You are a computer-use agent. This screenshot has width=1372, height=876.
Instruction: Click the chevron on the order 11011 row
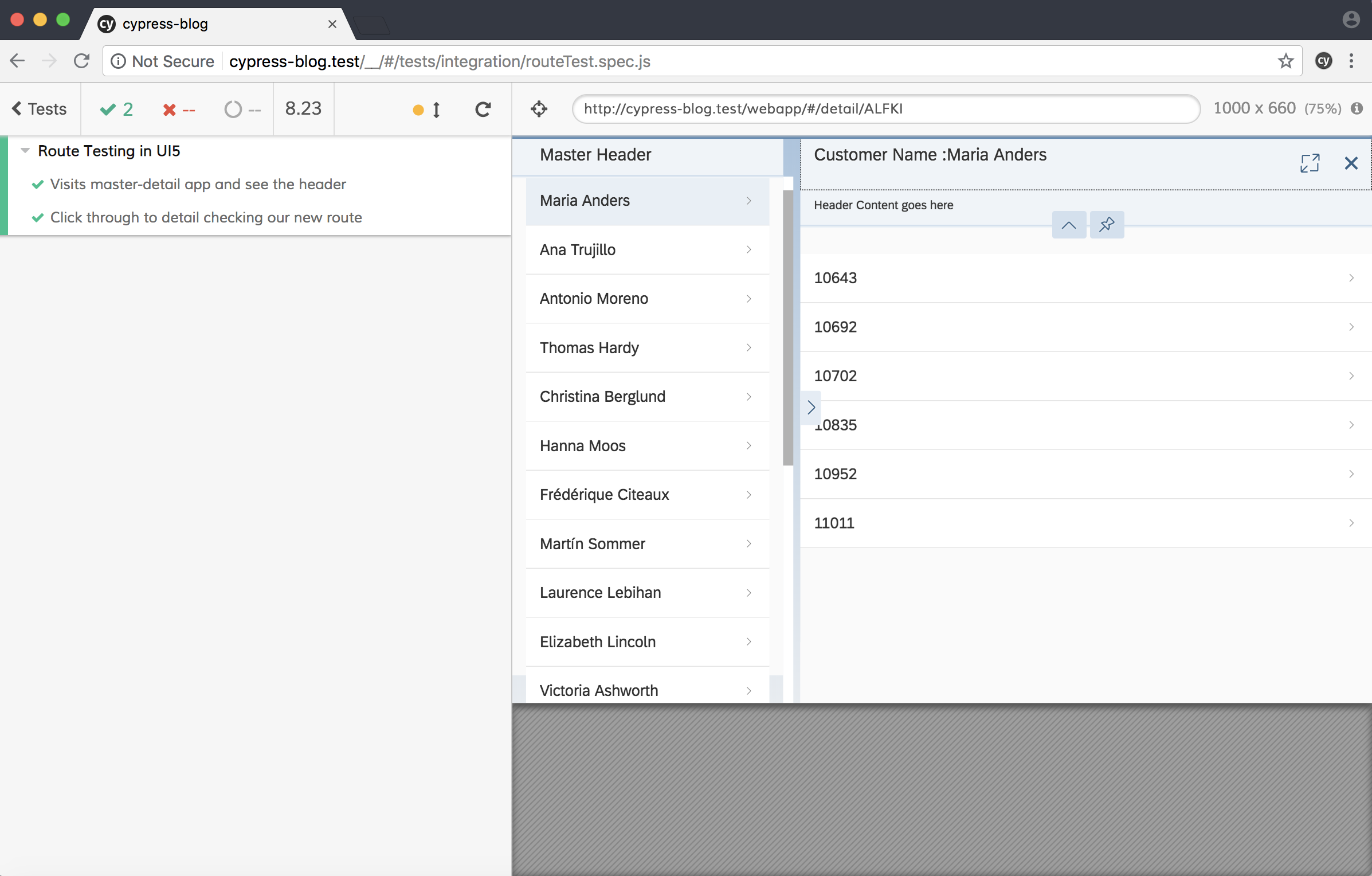point(1351,523)
